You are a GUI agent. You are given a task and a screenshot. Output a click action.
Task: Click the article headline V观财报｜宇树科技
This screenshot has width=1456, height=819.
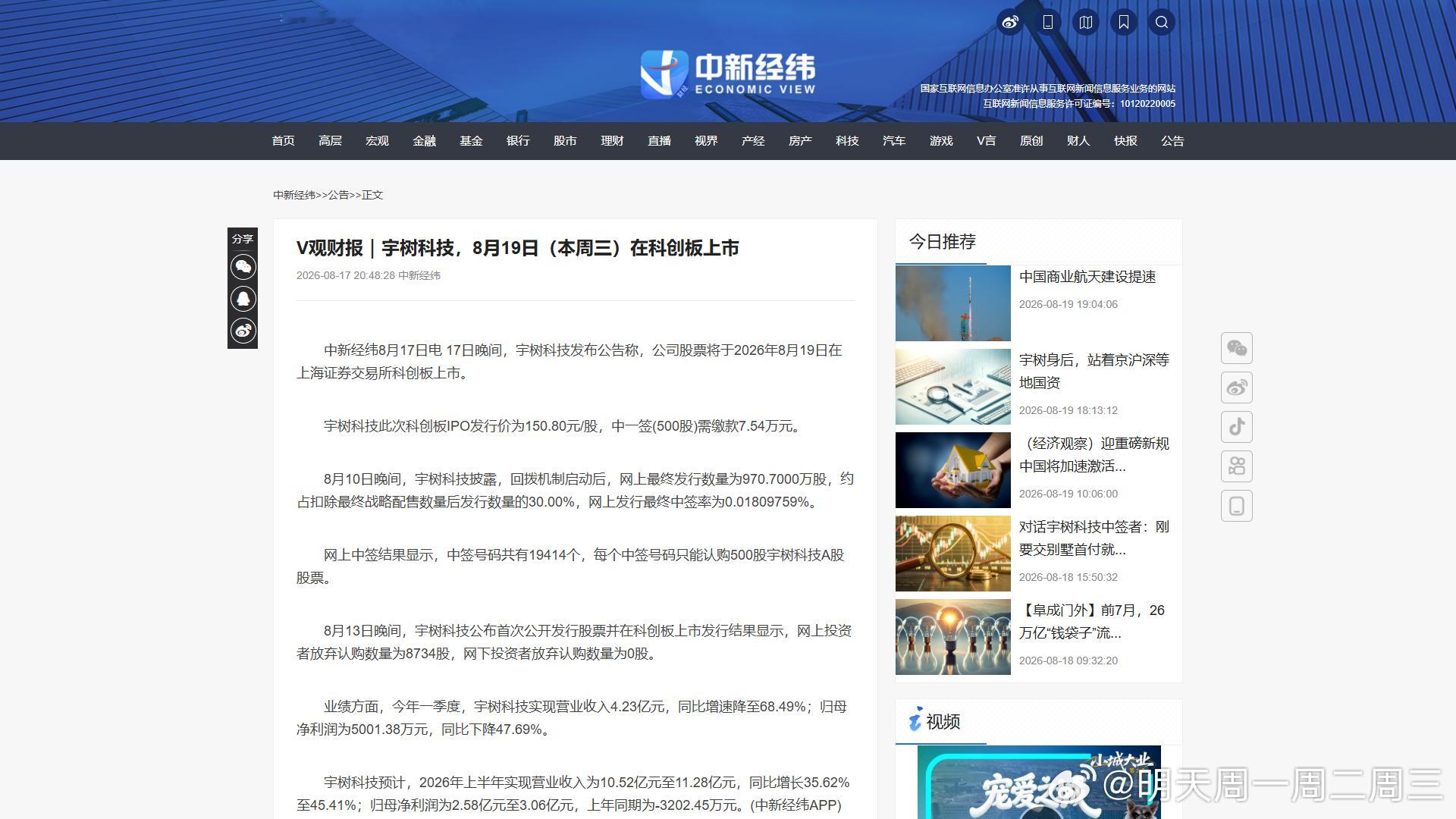[x=518, y=248]
